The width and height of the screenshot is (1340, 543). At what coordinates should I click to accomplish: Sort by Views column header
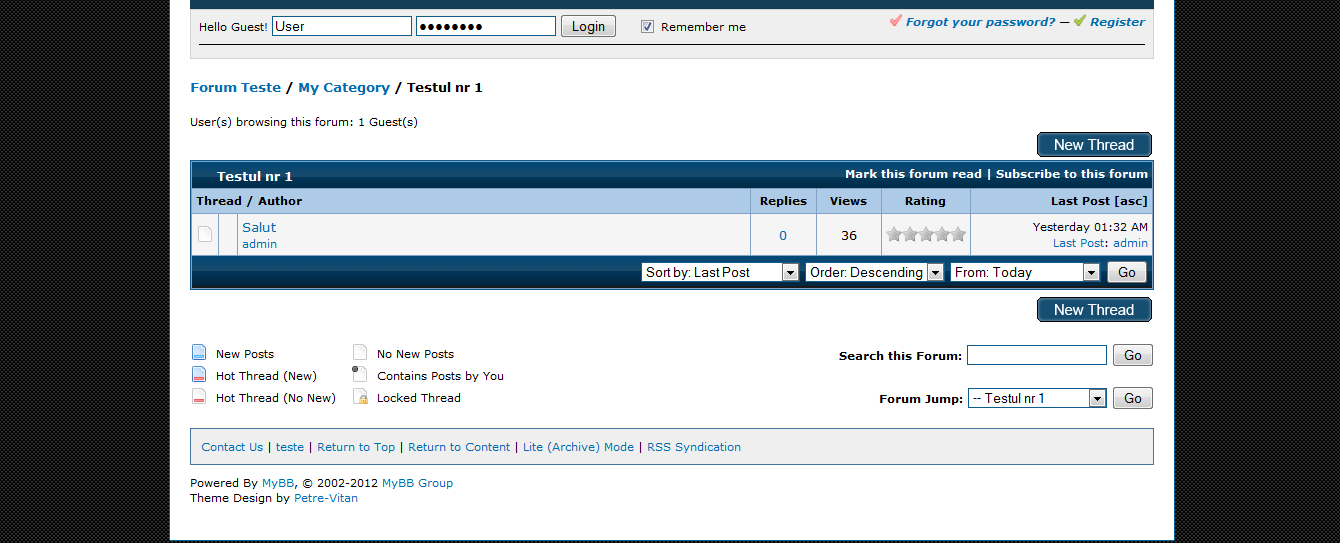(x=848, y=201)
